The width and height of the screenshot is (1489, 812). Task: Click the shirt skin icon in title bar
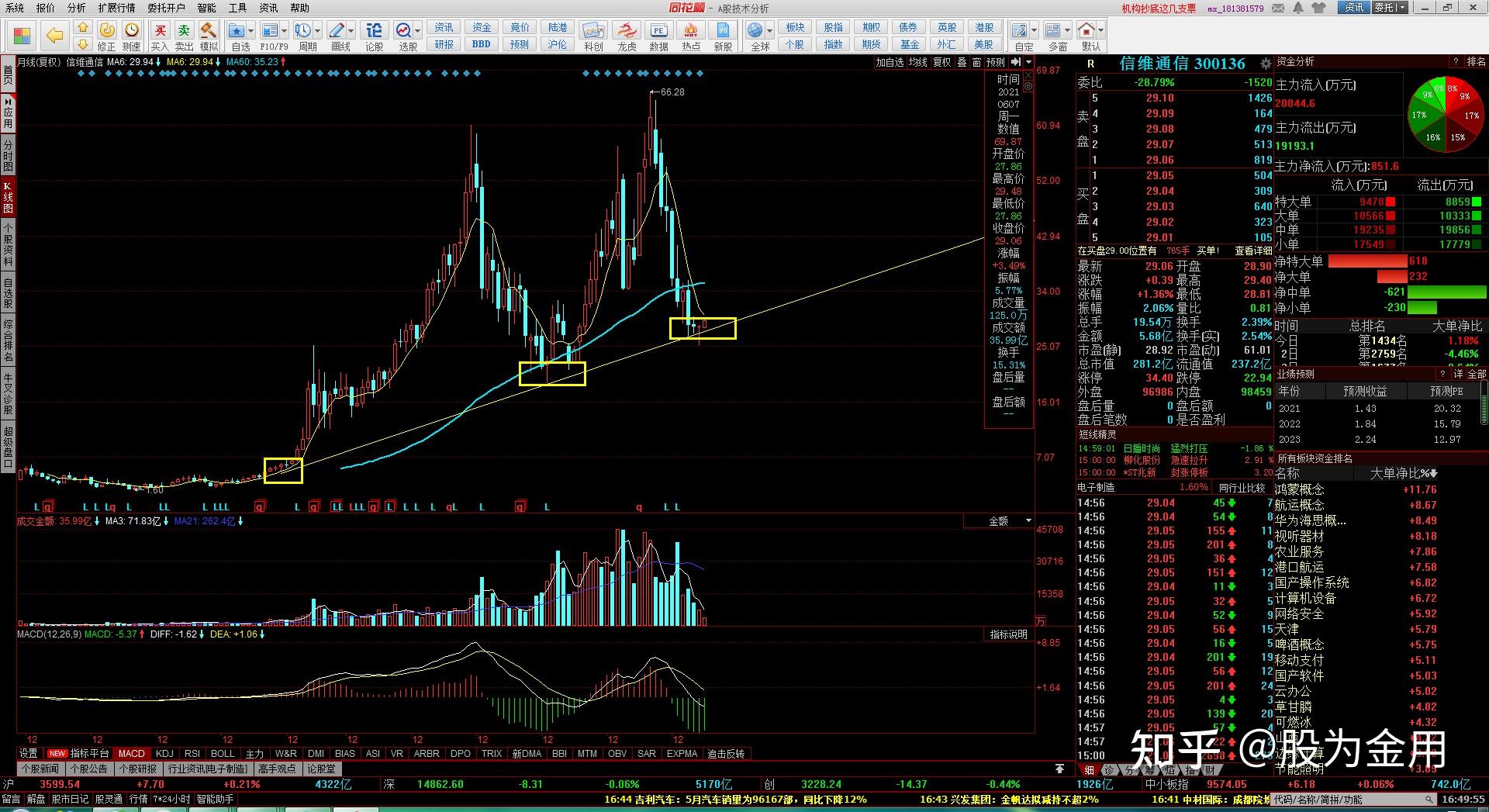coord(1318,8)
